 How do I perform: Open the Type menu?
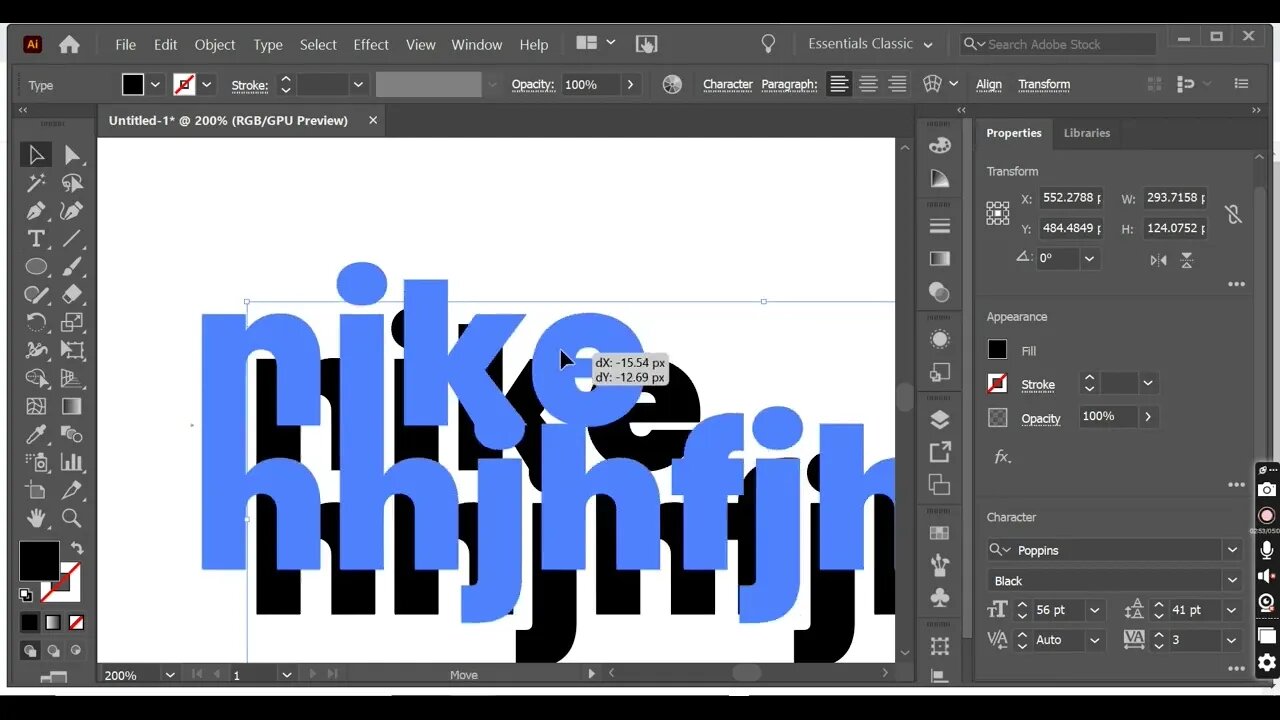point(268,45)
